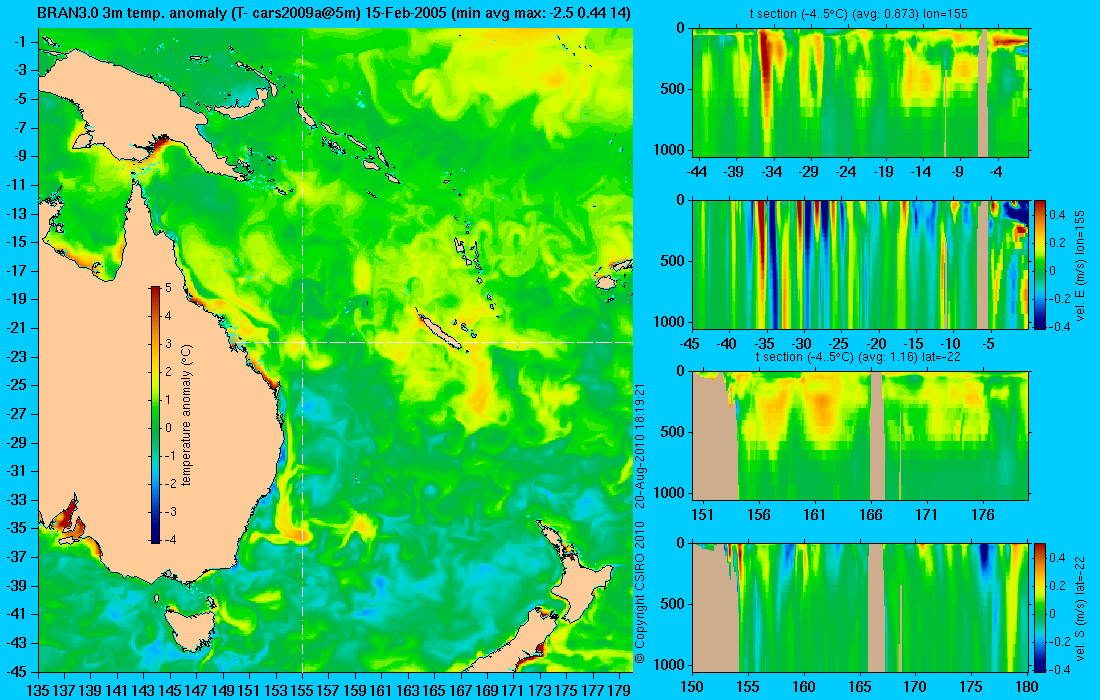This screenshot has width=1100, height=700.
Task: Click the '-44' tick under the lon=155 temperature section
Action: pos(697,172)
